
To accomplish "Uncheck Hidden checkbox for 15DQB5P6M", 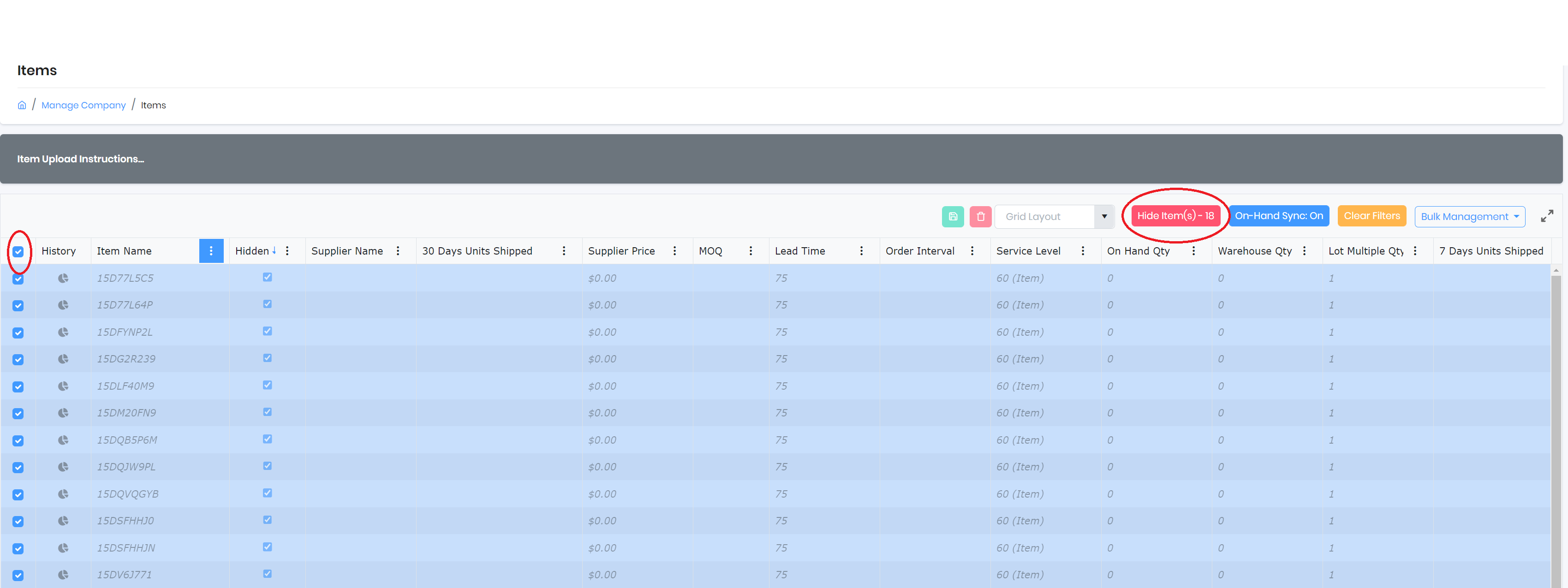I will (x=267, y=439).
